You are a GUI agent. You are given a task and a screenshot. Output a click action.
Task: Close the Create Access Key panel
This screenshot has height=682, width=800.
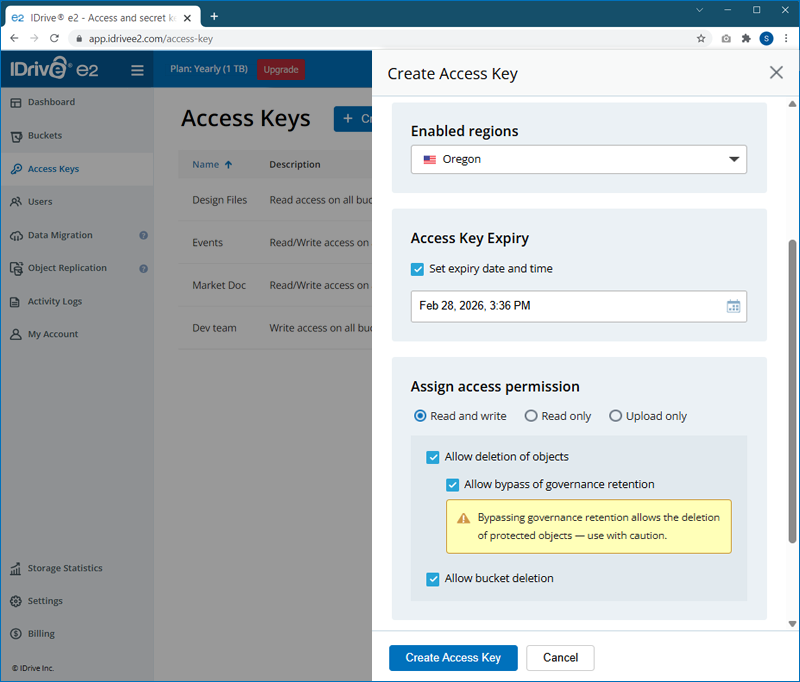(776, 73)
